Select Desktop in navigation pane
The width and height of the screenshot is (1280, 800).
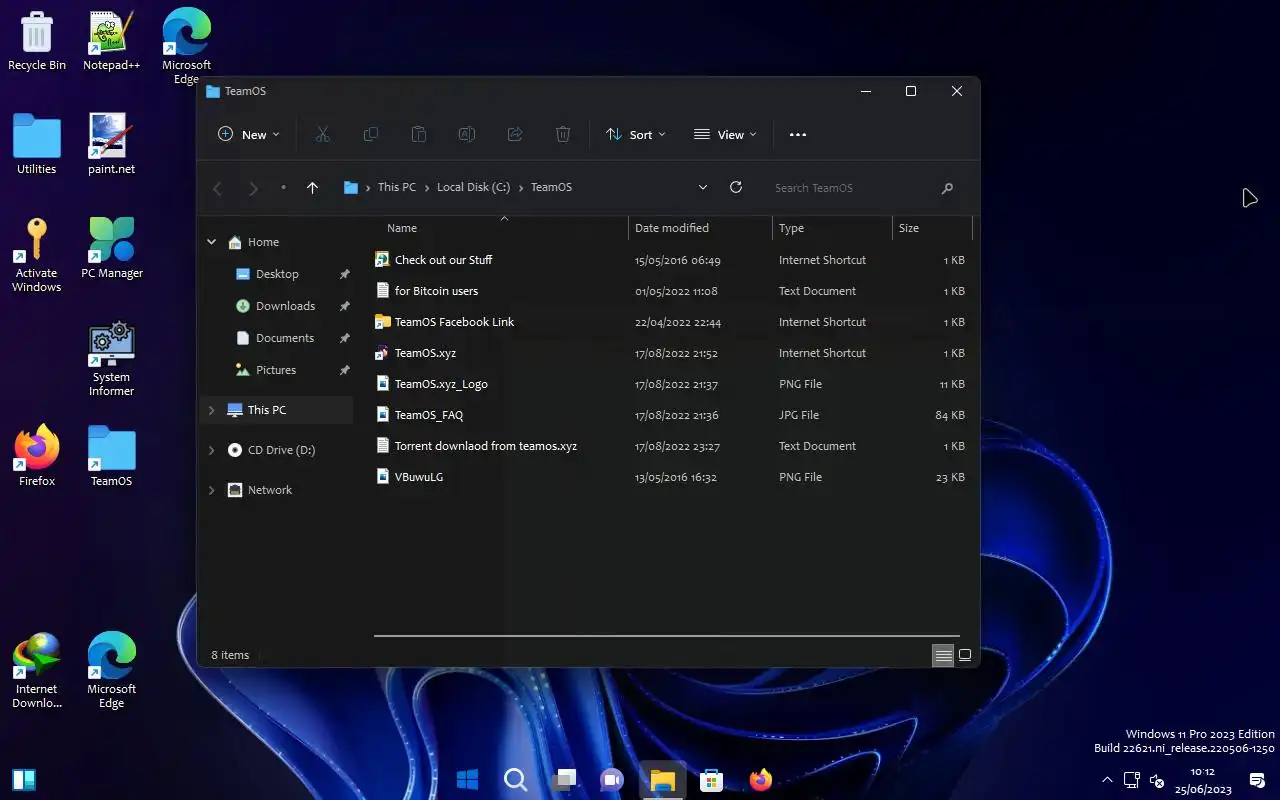pyautogui.click(x=277, y=274)
